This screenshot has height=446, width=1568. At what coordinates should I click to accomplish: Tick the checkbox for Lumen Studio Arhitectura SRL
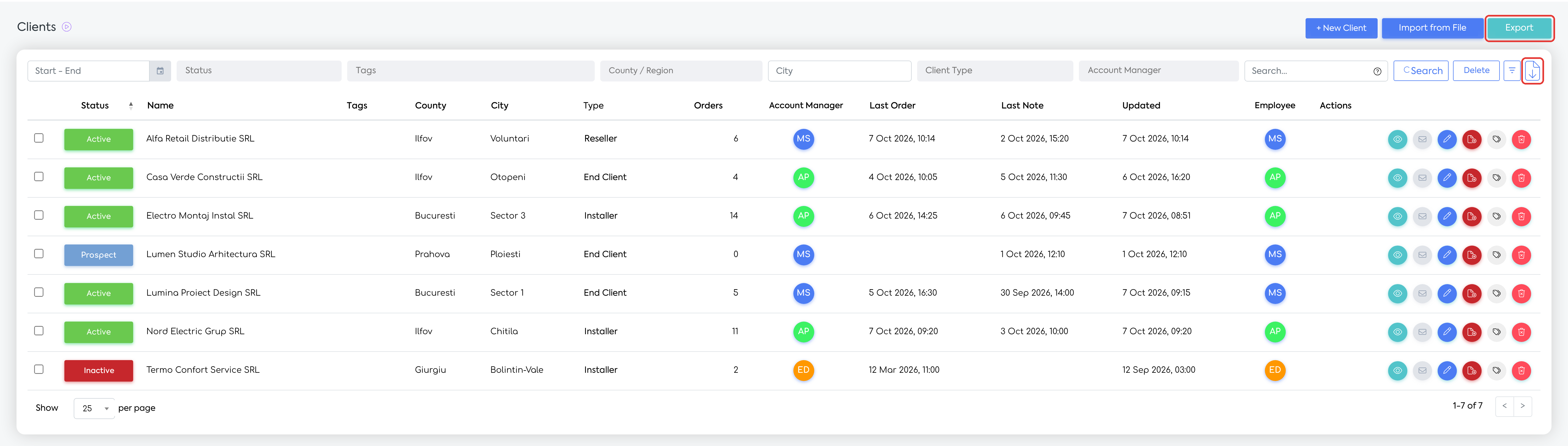tap(39, 254)
